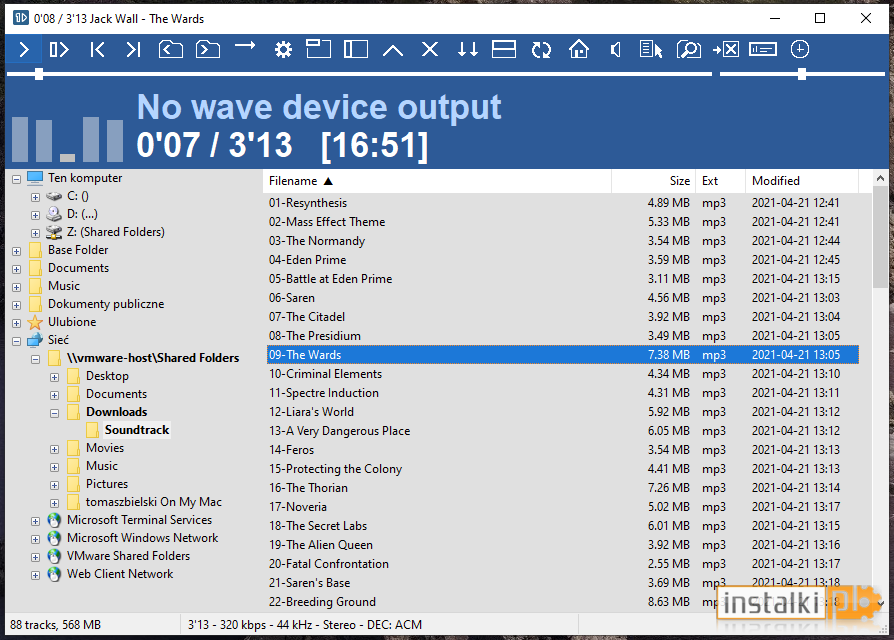This screenshot has width=894, height=640.
Task: Select the track 05-Battle at Eden Prime
Action: pos(563,279)
